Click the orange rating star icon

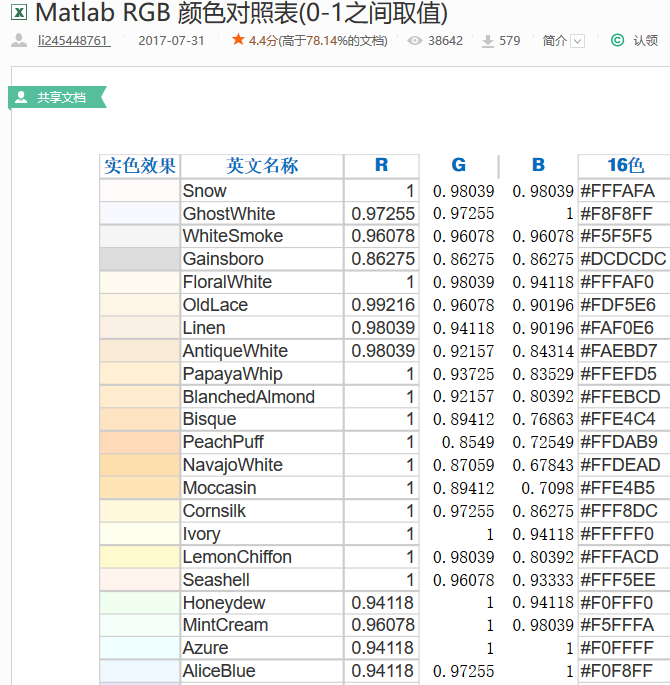point(238,40)
